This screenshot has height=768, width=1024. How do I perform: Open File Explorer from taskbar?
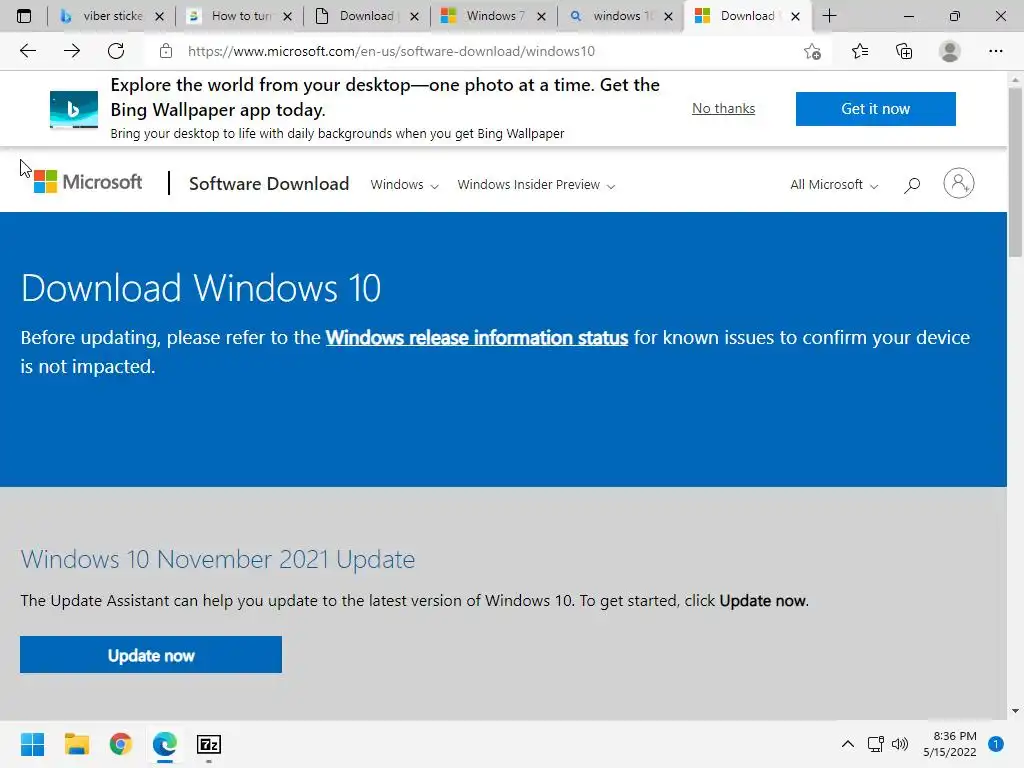[76, 744]
